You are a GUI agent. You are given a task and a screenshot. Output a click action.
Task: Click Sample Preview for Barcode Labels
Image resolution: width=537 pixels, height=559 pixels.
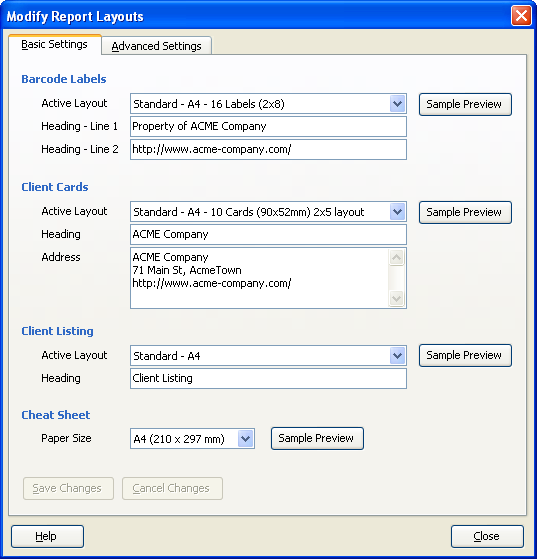pyautogui.click(x=465, y=104)
